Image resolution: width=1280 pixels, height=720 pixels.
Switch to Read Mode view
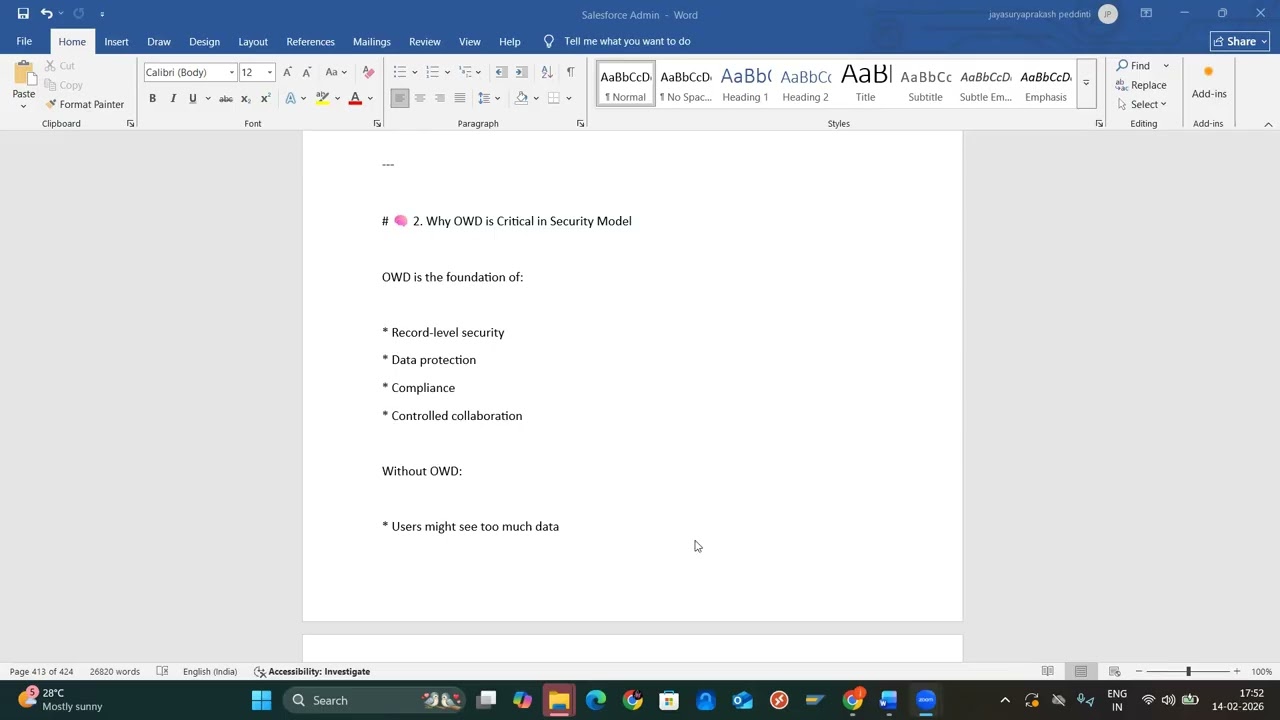tap(1047, 671)
